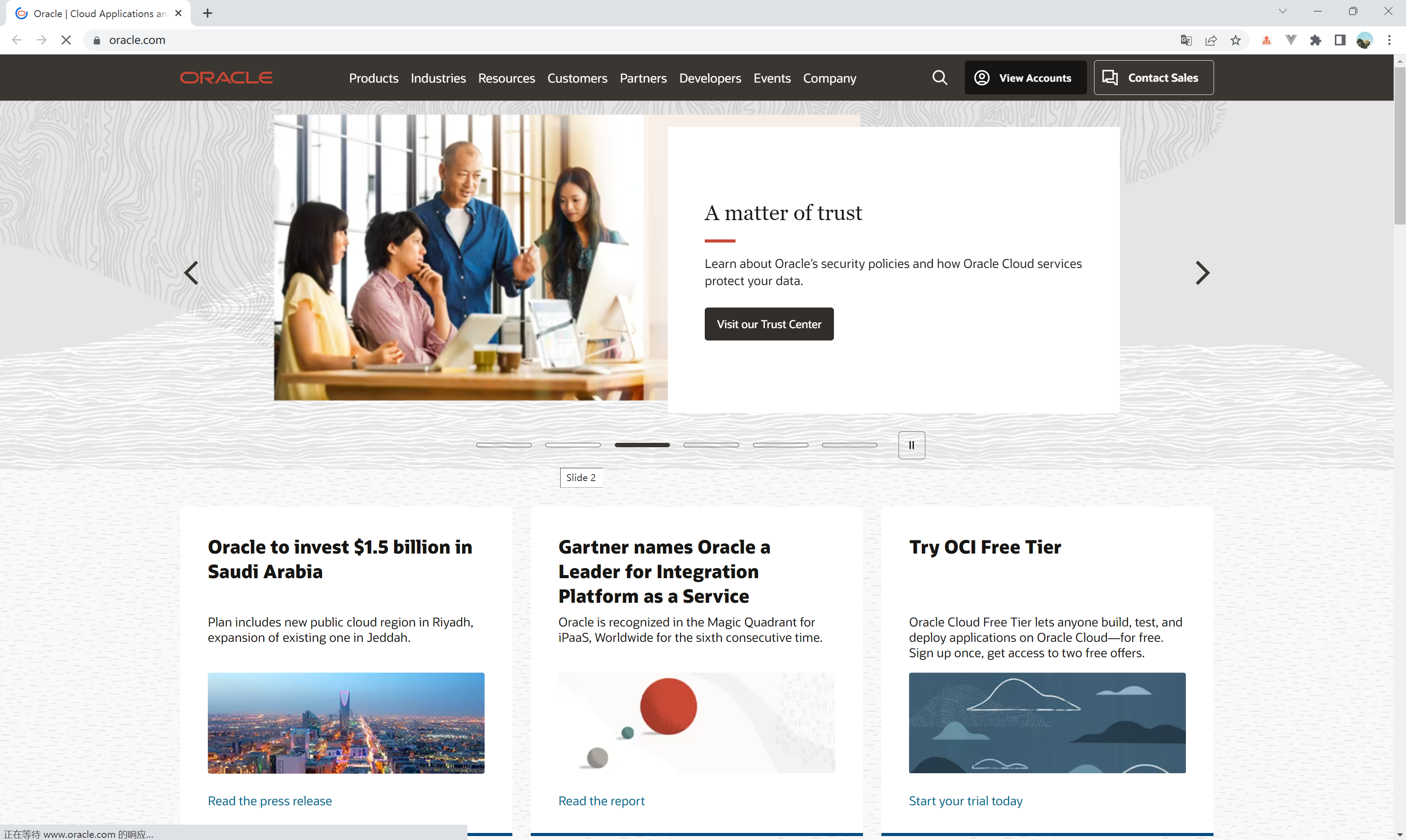Screen dimensions: 1406x840
Task: Pause the carousel autoplay
Action: 911,445
